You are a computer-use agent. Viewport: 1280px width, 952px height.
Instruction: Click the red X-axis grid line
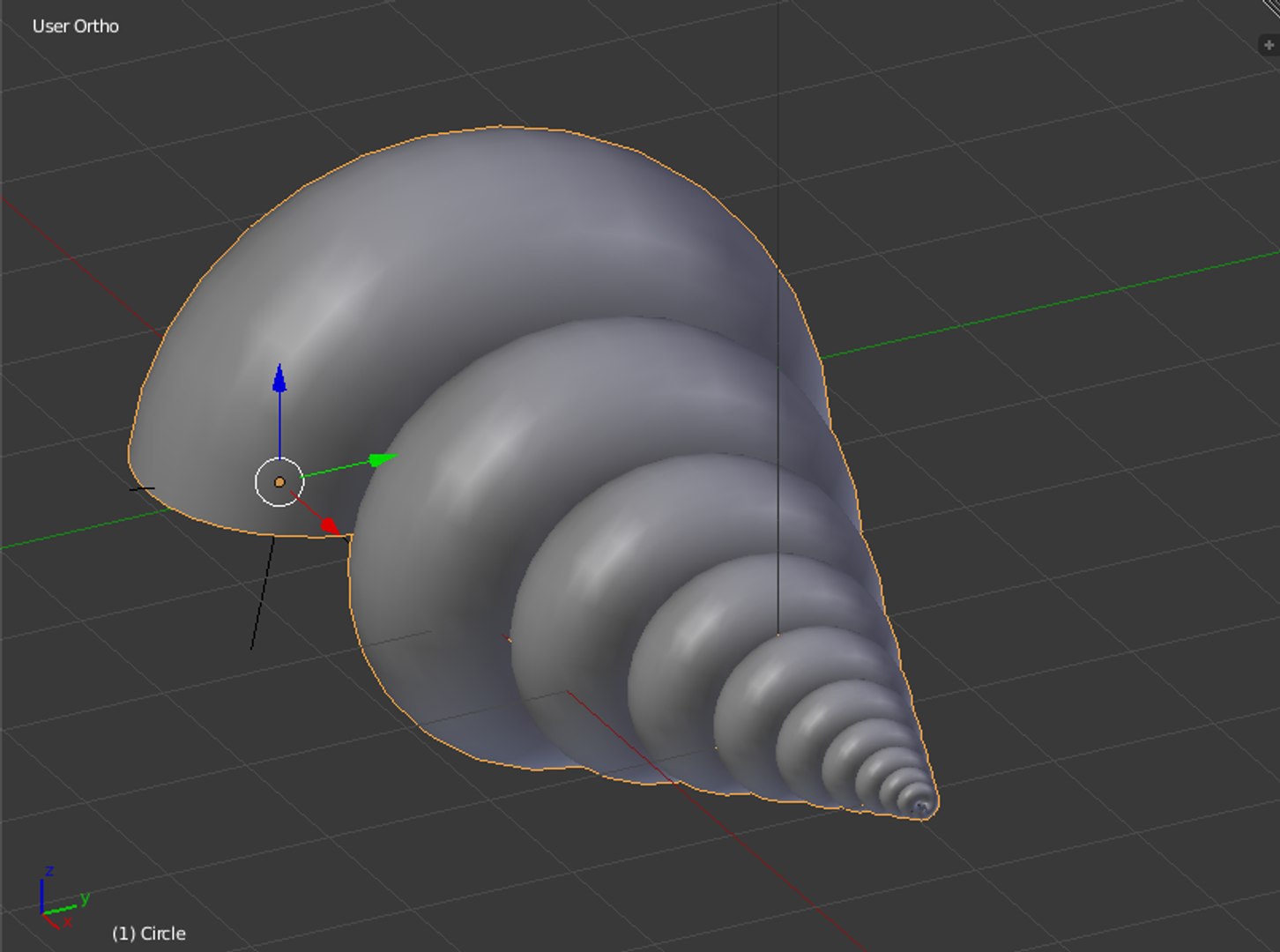79,264
